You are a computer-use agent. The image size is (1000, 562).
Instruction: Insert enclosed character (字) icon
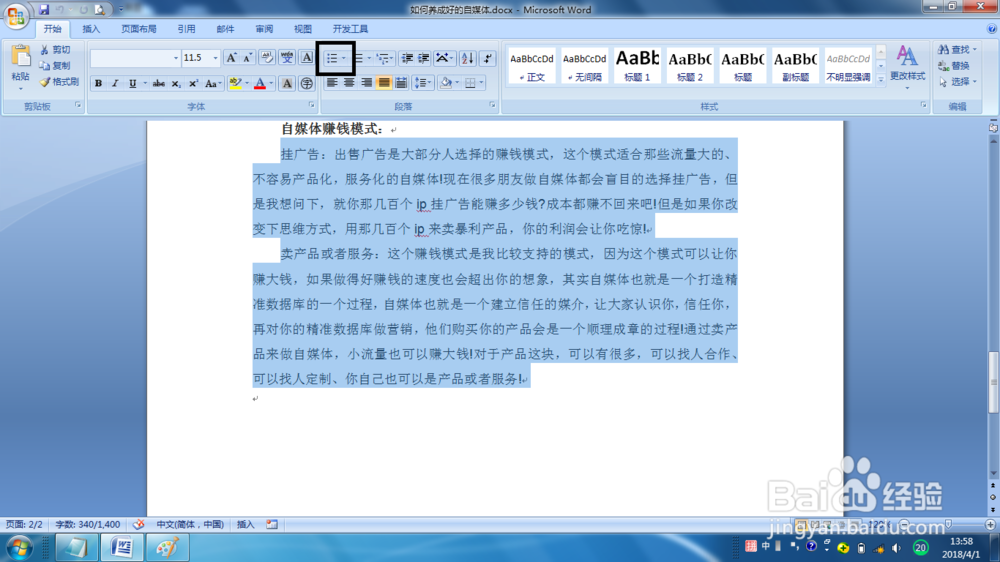(307, 84)
